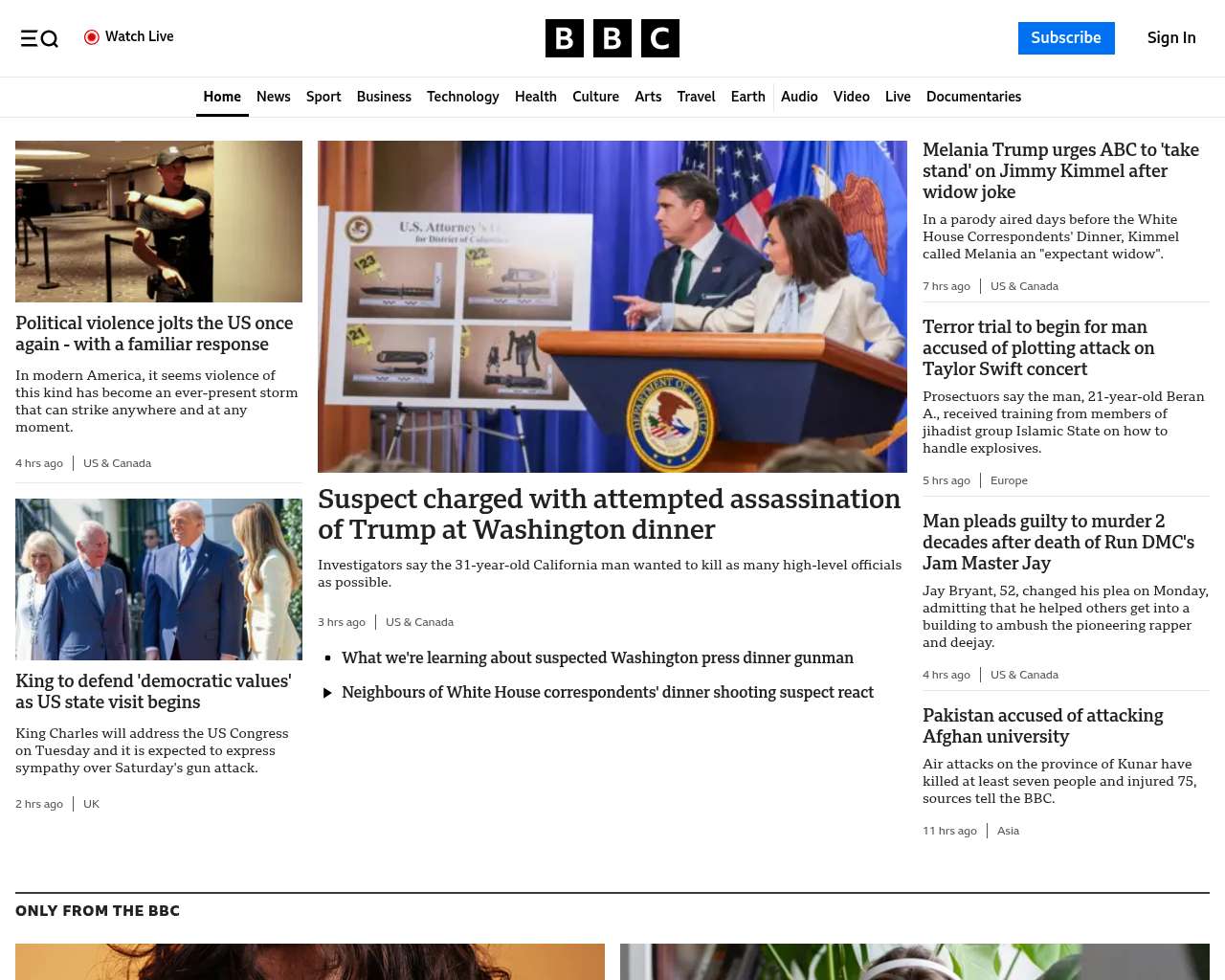This screenshot has height=980, width=1225.
Task: Open the Pakistan Afghan university headline
Action: (1042, 725)
